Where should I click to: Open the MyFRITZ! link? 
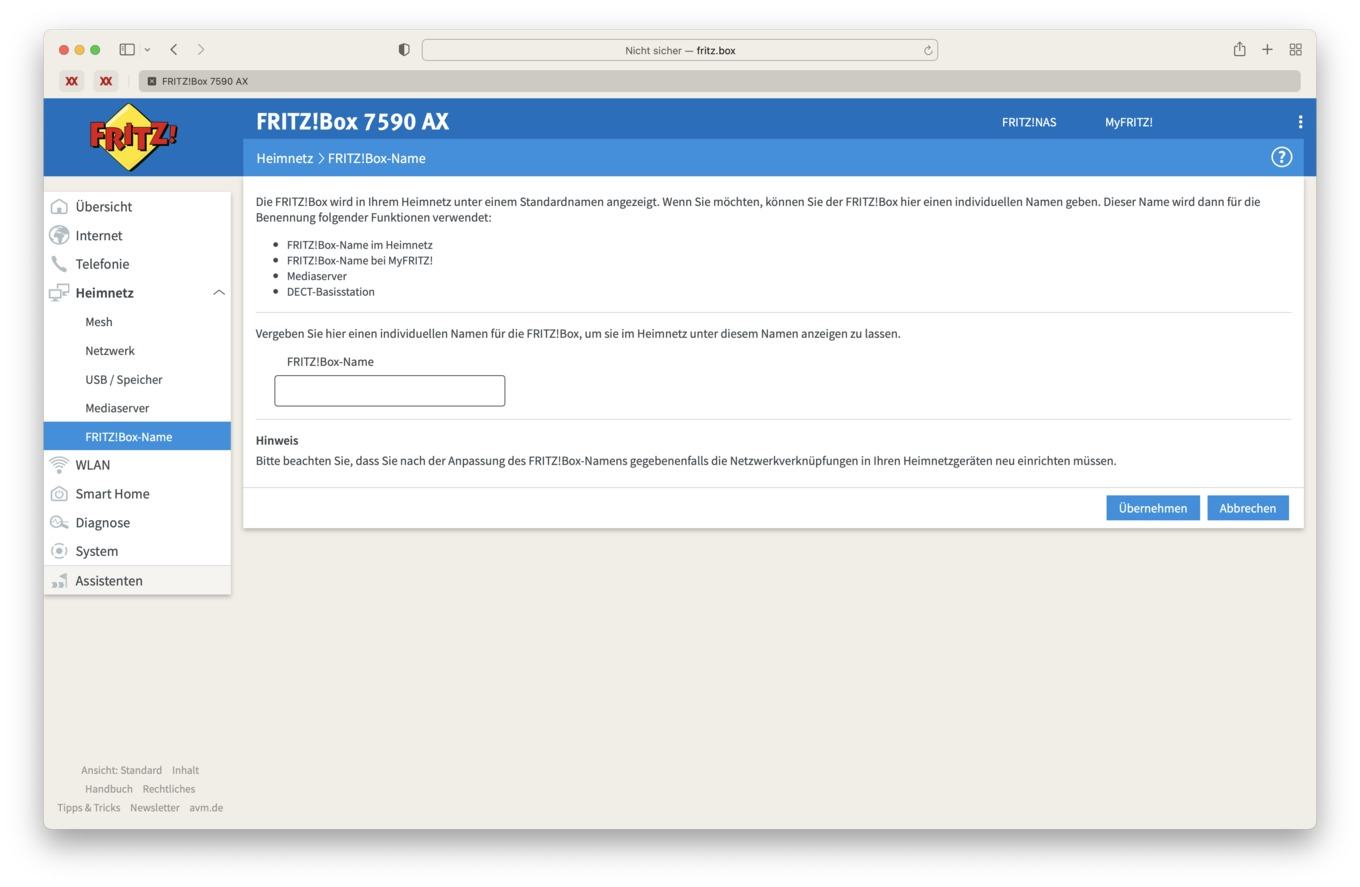click(x=1129, y=122)
